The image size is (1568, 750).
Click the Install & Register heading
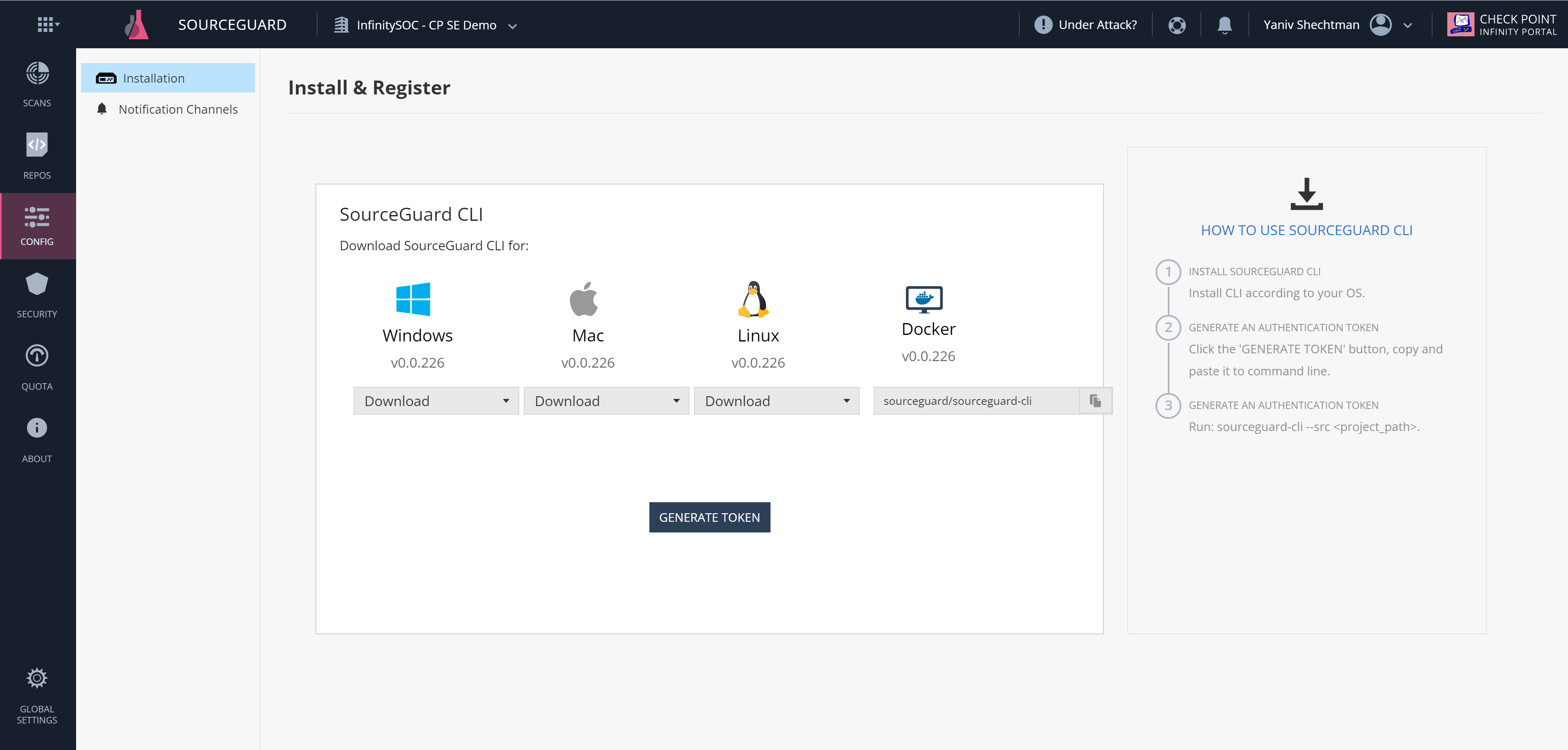(x=369, y=88)
